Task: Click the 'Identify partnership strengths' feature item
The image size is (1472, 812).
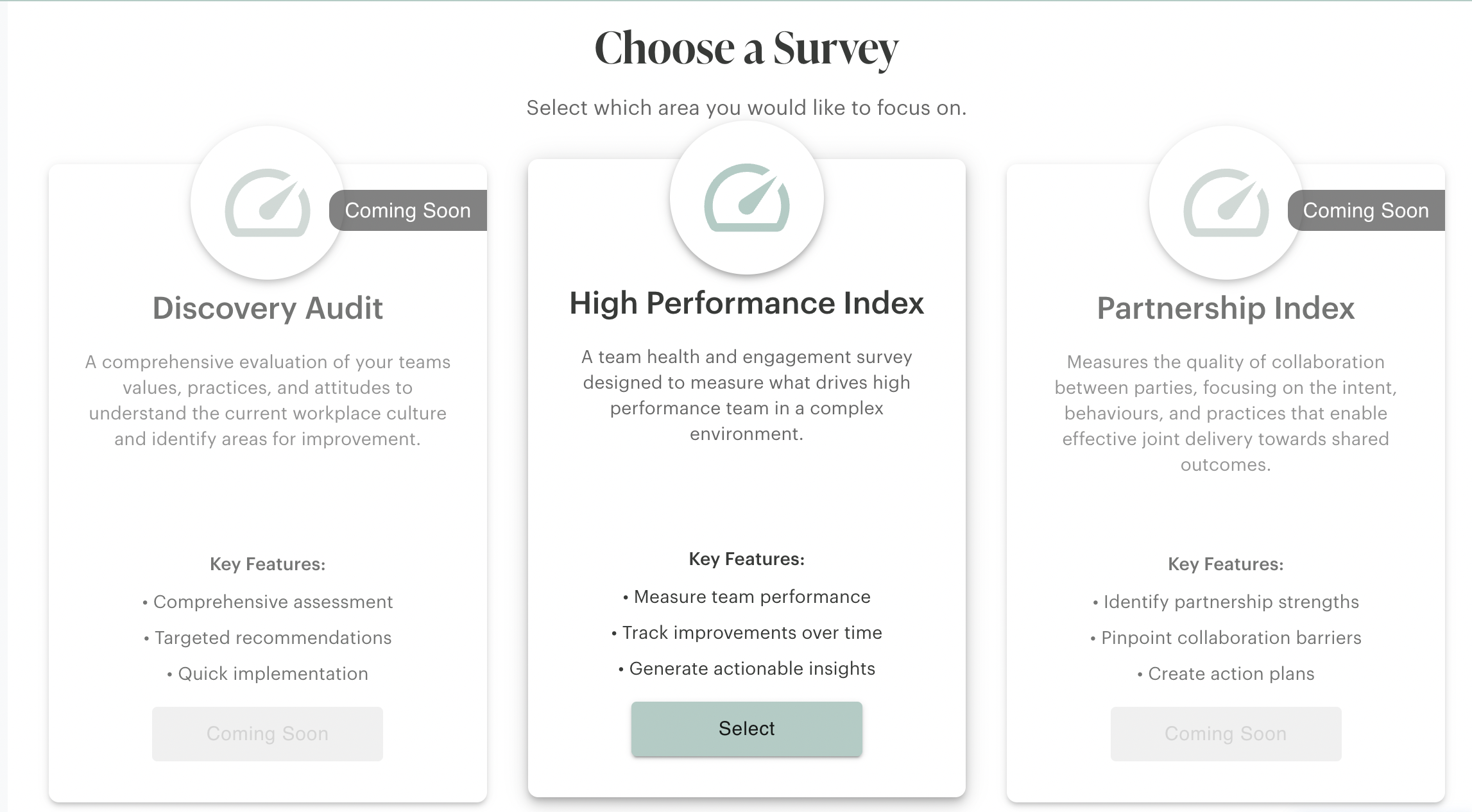Action: pos(1226,602)
